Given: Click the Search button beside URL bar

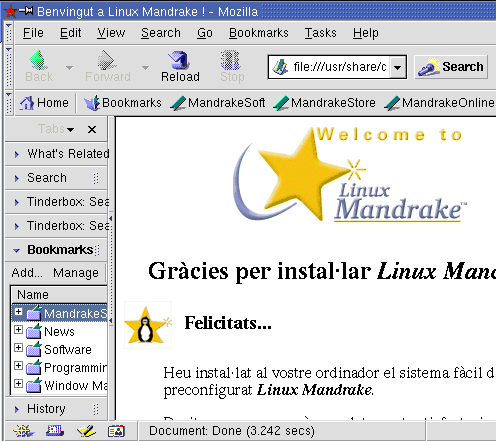Looking at the screenshot, I should 451,67.
